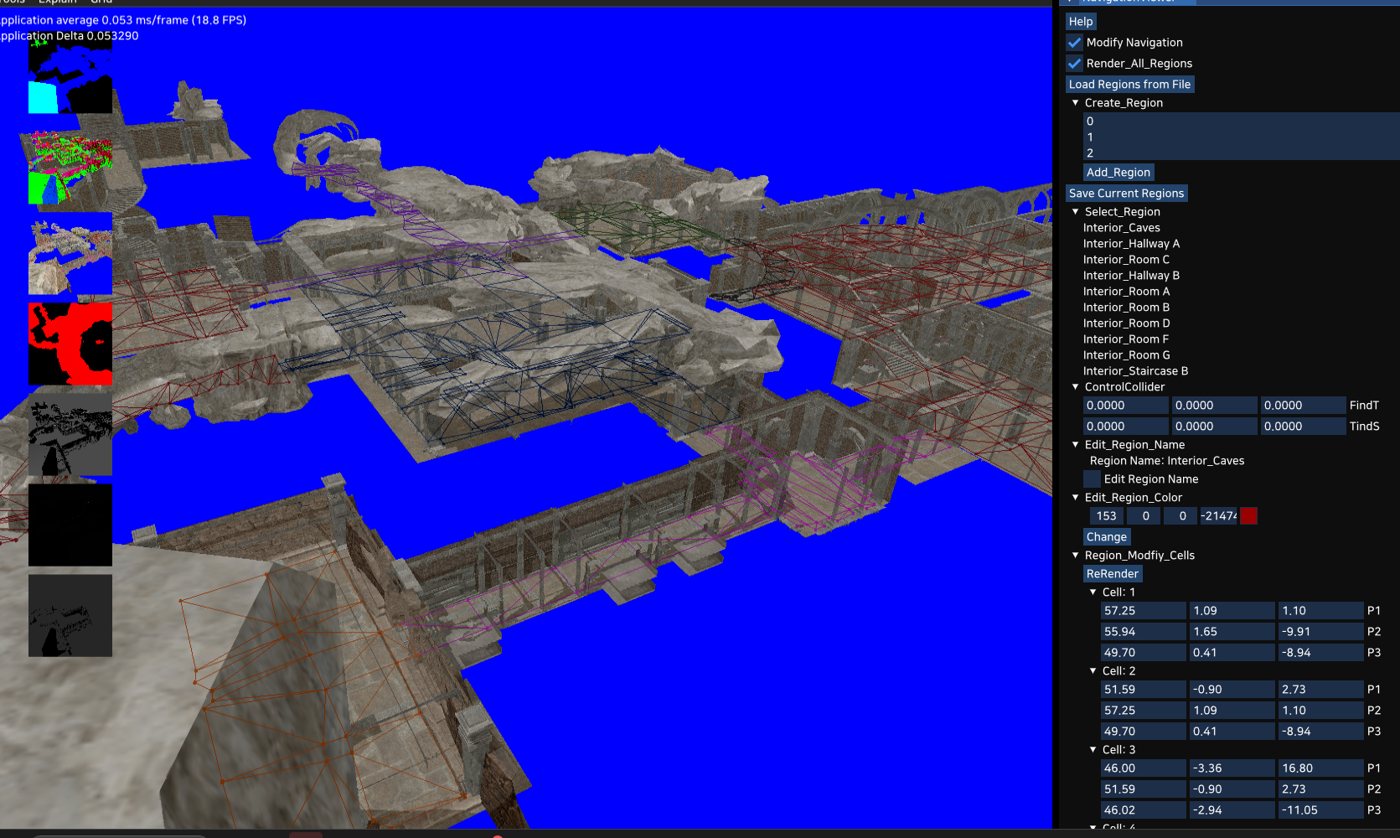Apply color with the Change button
Image resolution: width=1400 pixels, height=838 pixels.
(x=1107, y=537)
